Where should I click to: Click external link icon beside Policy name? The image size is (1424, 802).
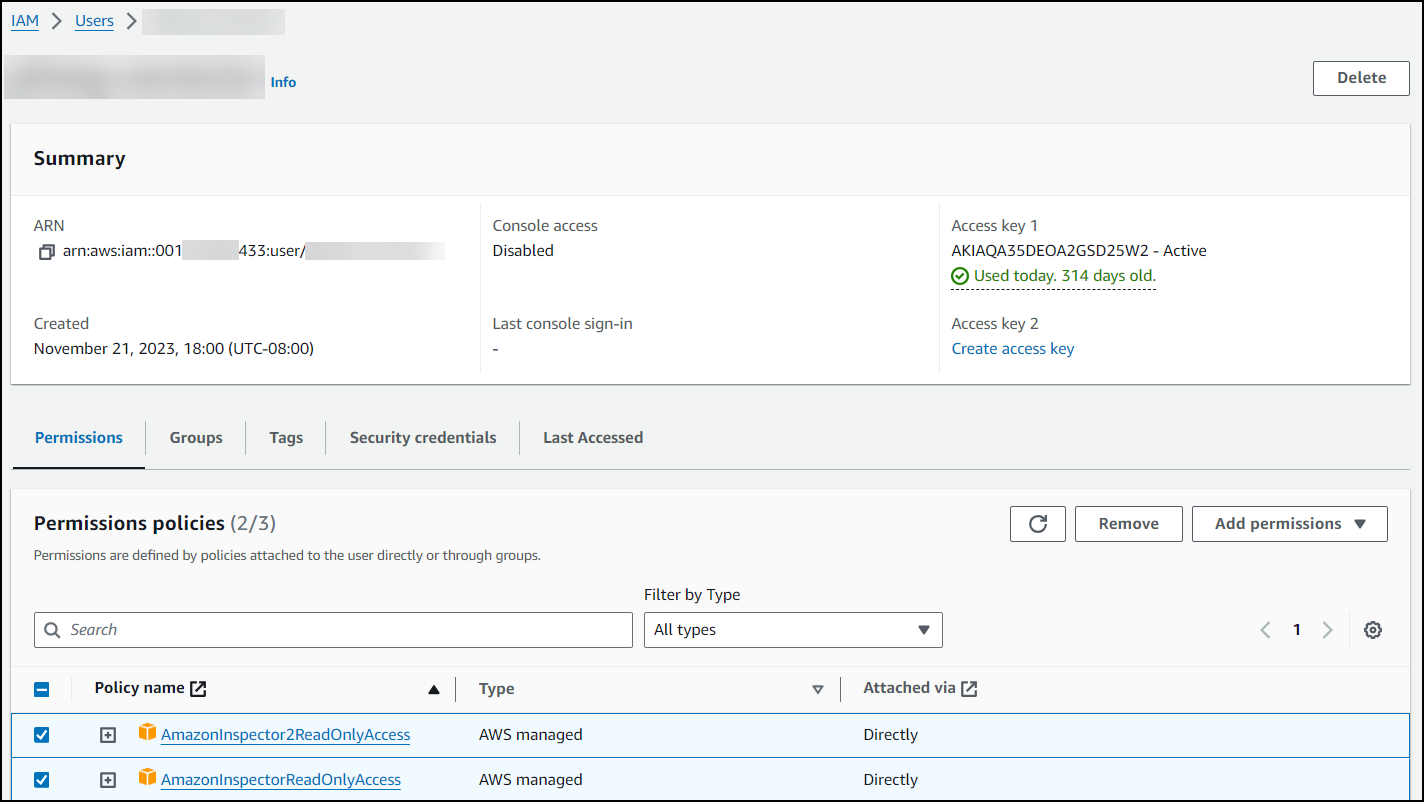click(199, 688)
